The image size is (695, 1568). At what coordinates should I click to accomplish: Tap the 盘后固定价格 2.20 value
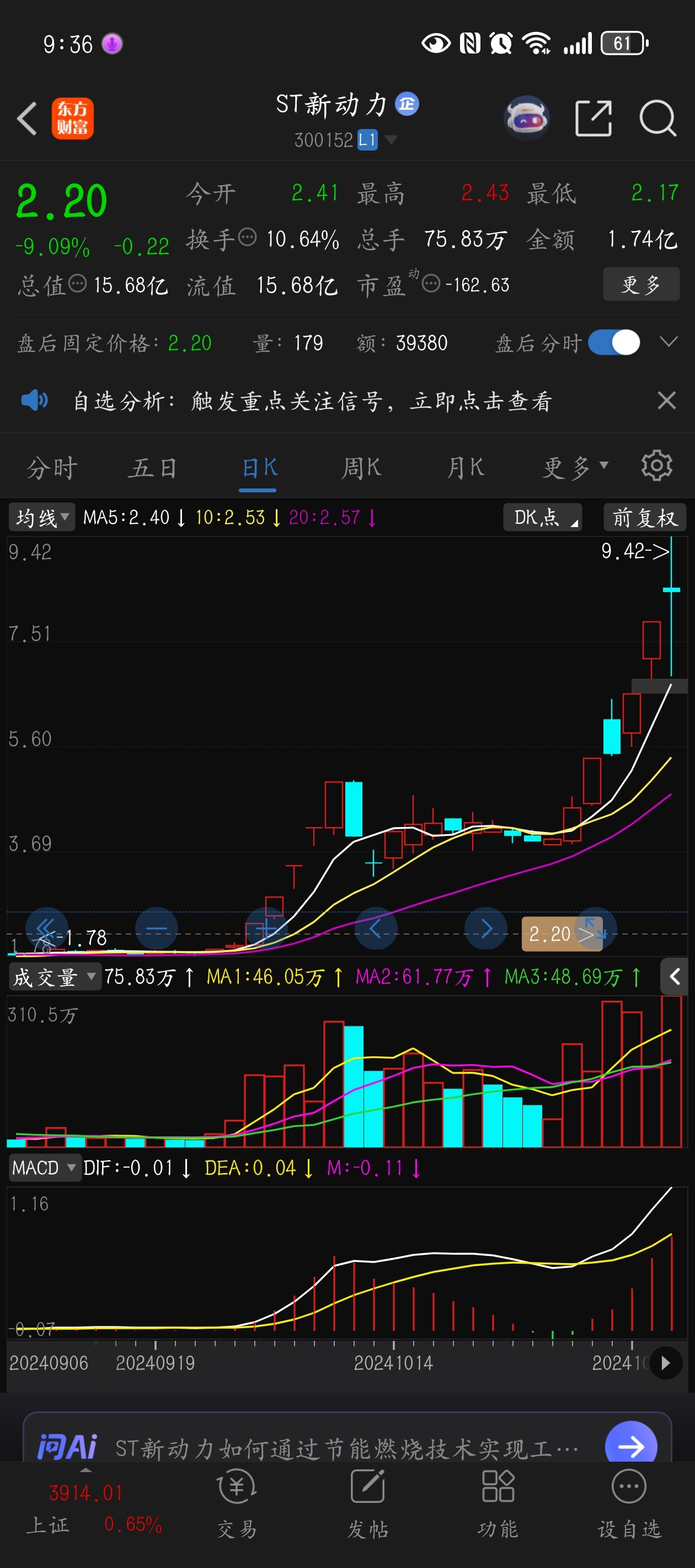[190, 343]
